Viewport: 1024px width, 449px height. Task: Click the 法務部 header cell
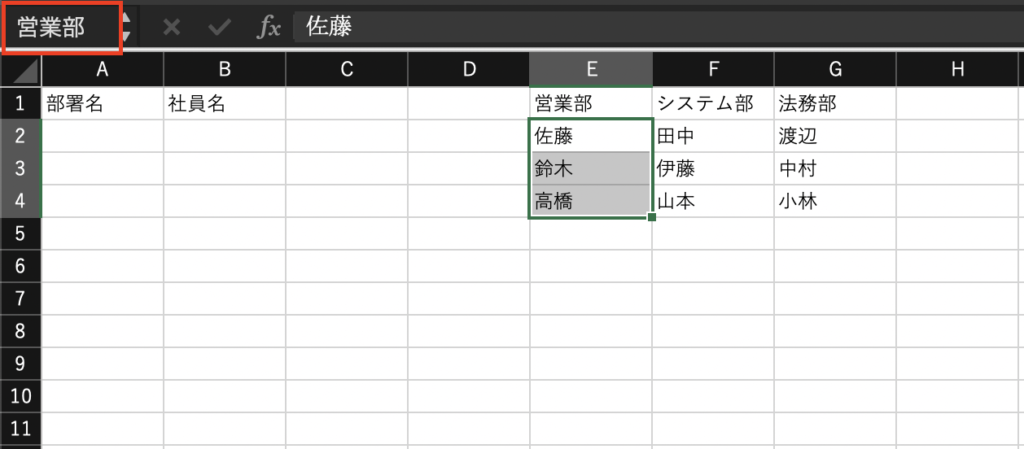coord(834,103)
